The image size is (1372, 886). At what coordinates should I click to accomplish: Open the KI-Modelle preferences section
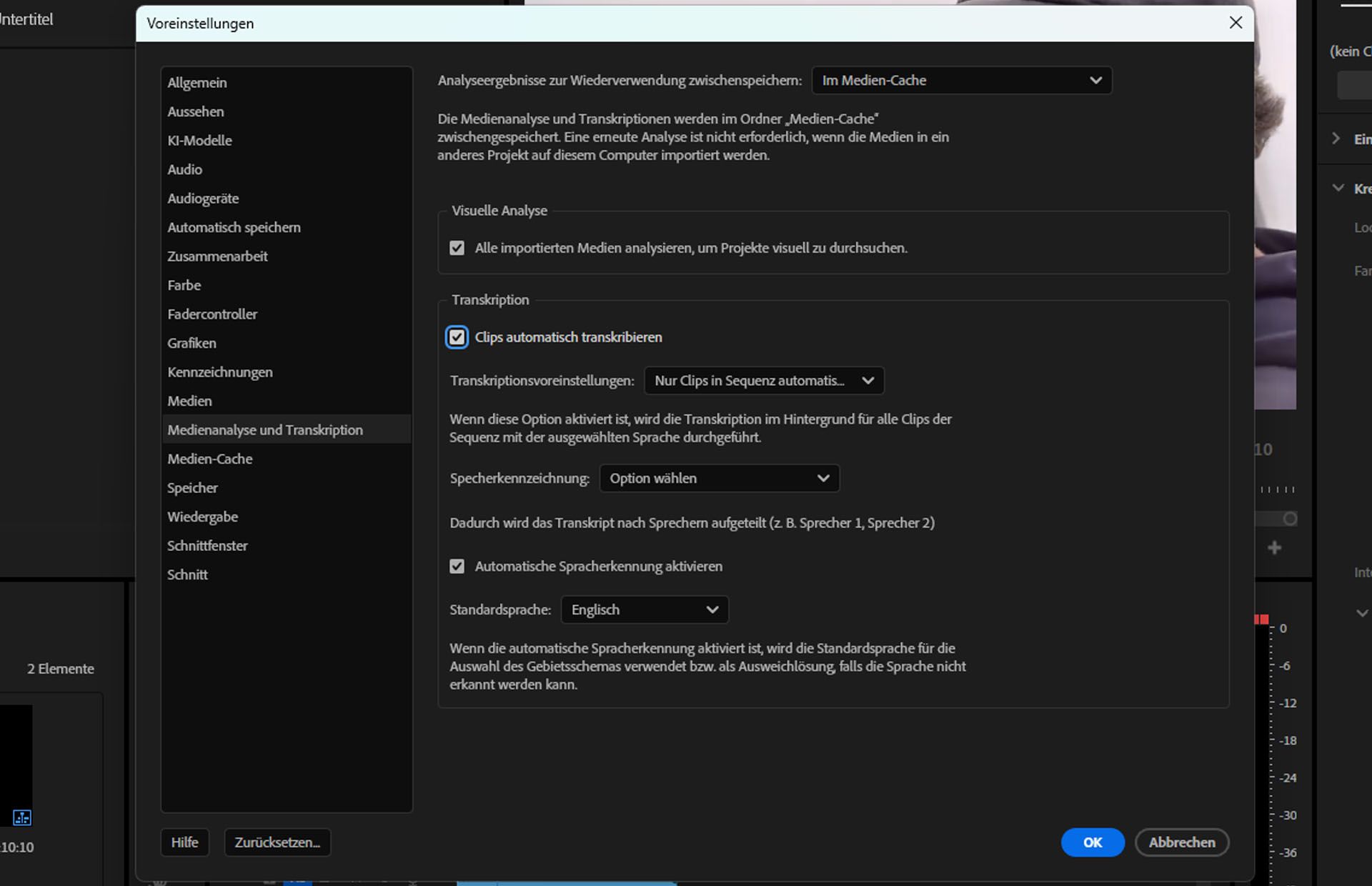click(x=199, y=141)
